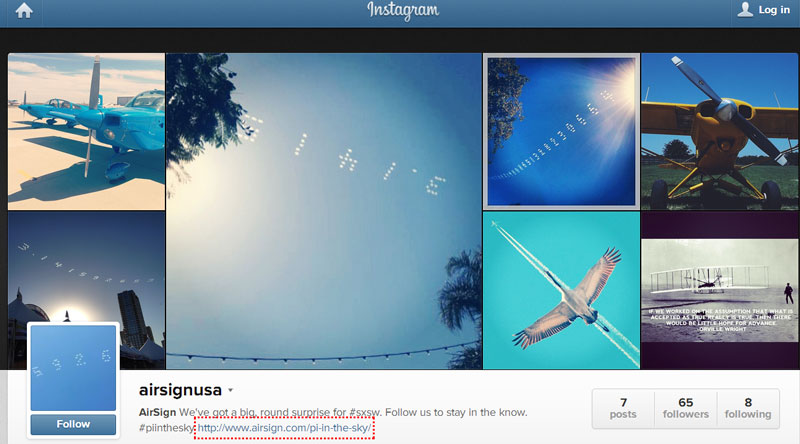800x444 pixels.
Task: Click the Instagram logo in the header
Action: coord(403,11)
